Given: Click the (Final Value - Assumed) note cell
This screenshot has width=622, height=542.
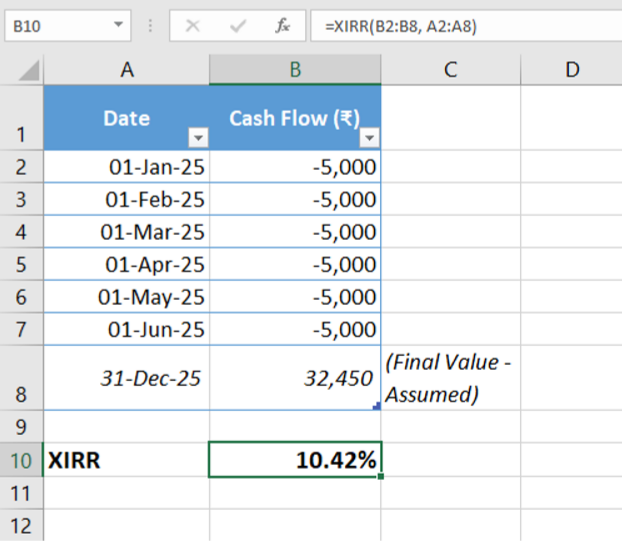Looking at the screenshot, I should pos(451,378).
